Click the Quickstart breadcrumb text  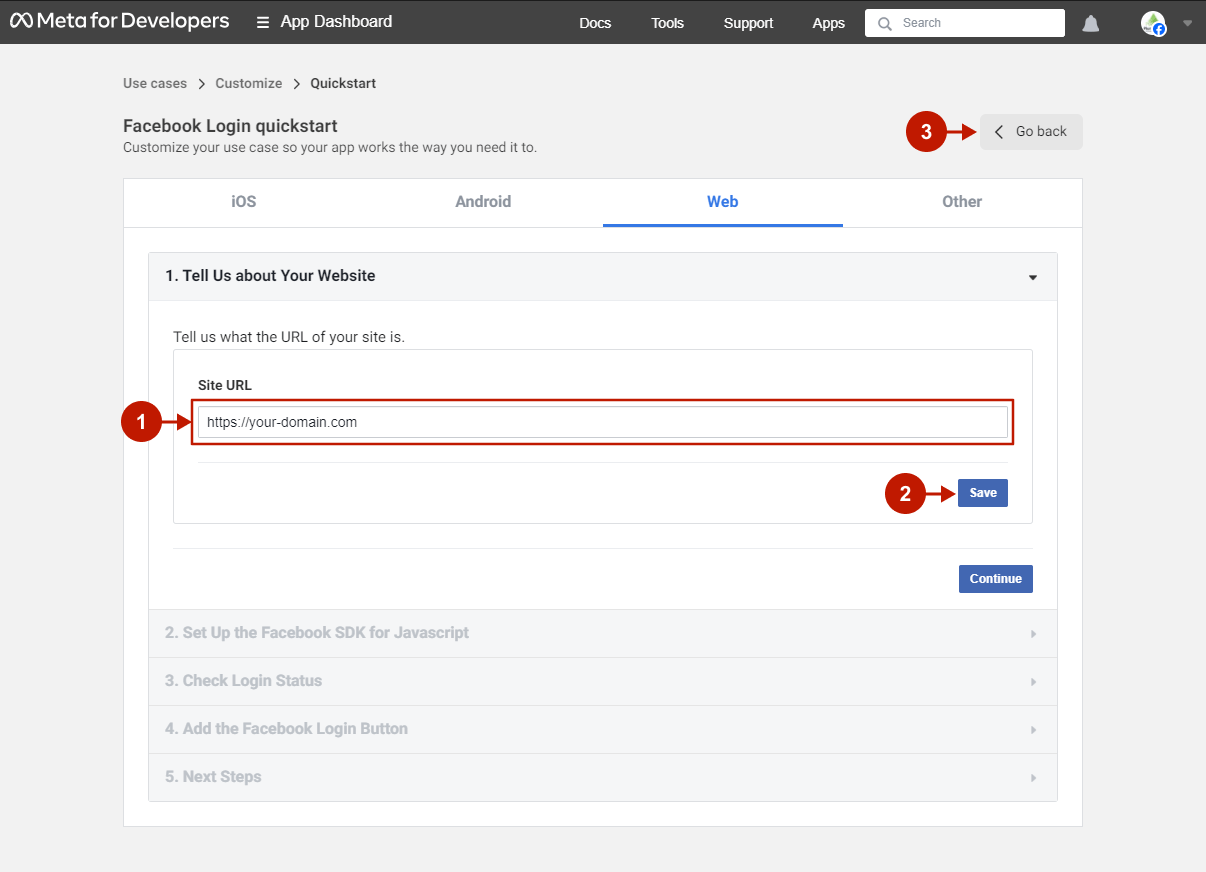(x=343, y=83)
